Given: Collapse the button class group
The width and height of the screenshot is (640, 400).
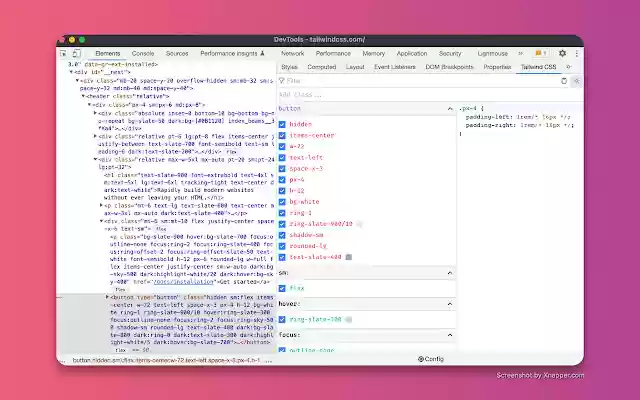Looking at the screenshot, I should [450, 109].
